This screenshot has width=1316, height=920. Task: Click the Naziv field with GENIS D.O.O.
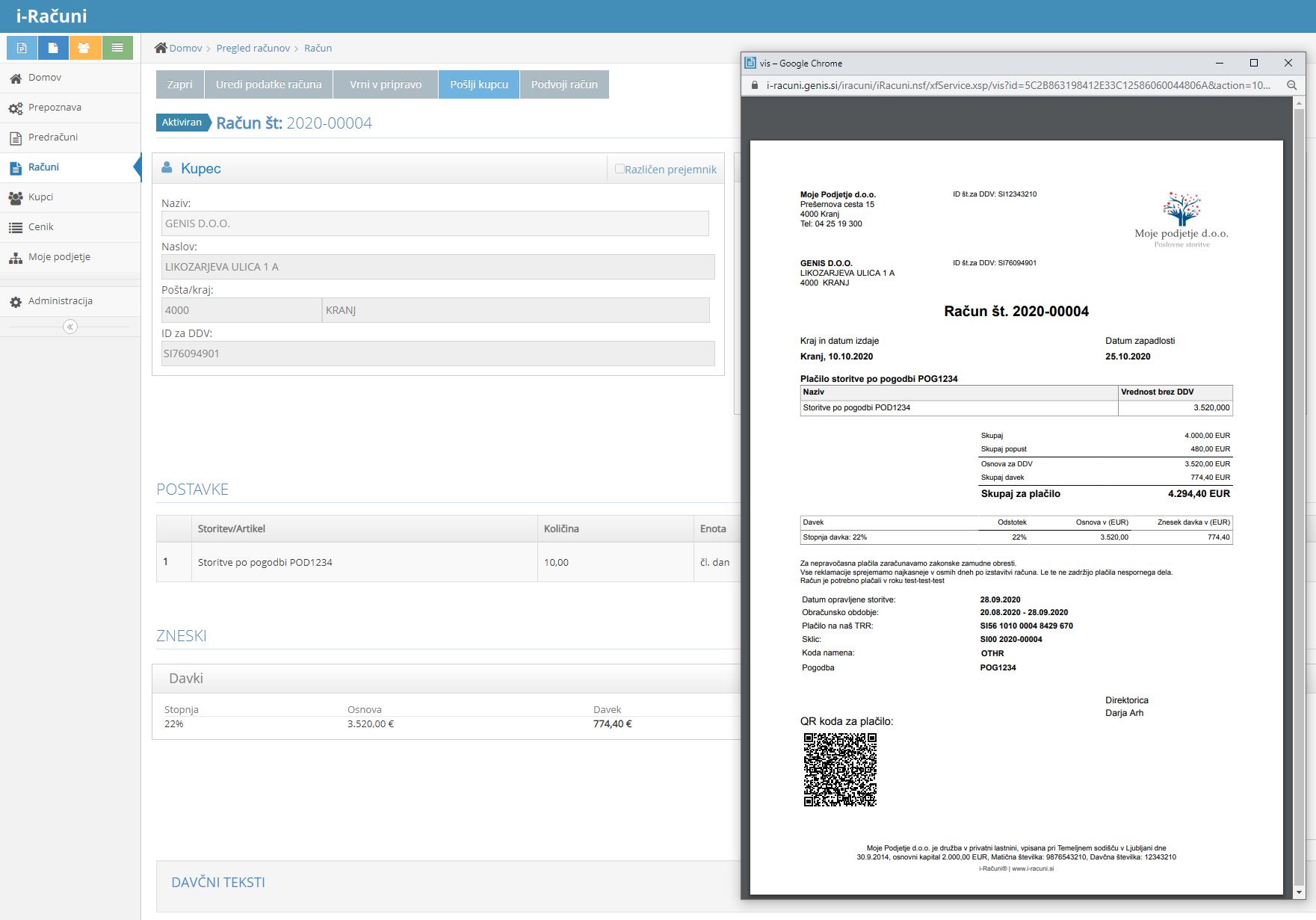435,223
